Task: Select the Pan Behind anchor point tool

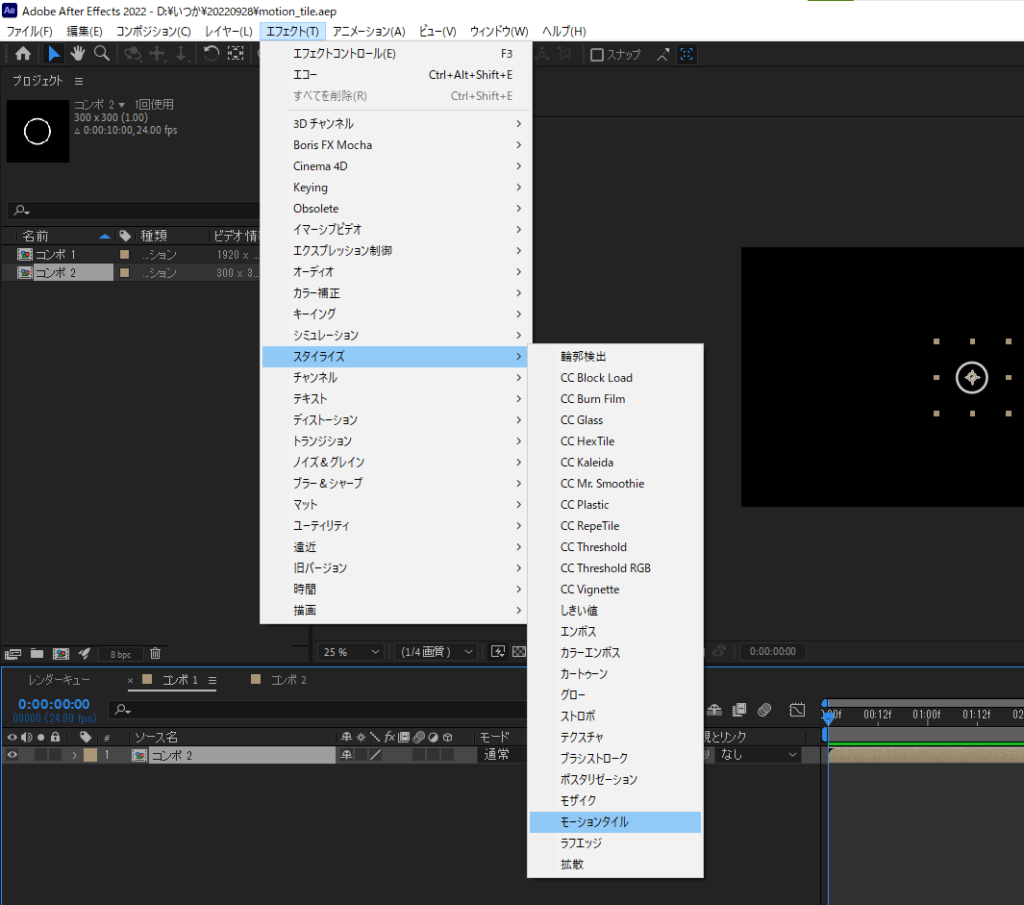Action: 236,54
